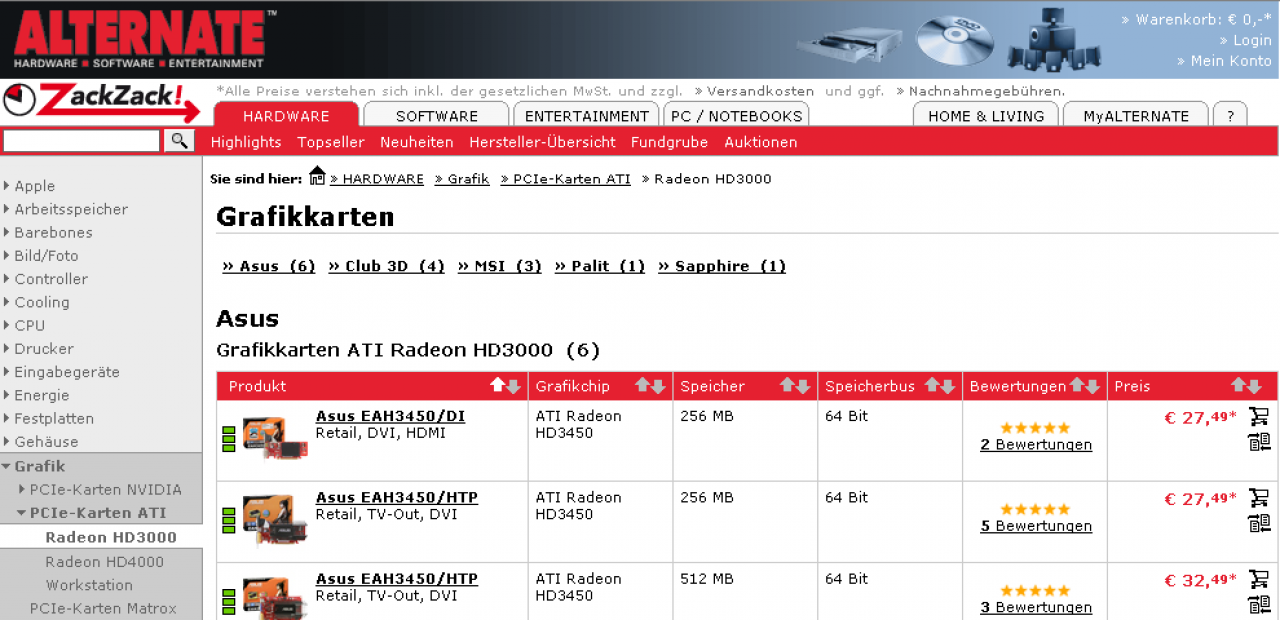Sort Grafikchip column descending arrow

(x=658, y=386)
